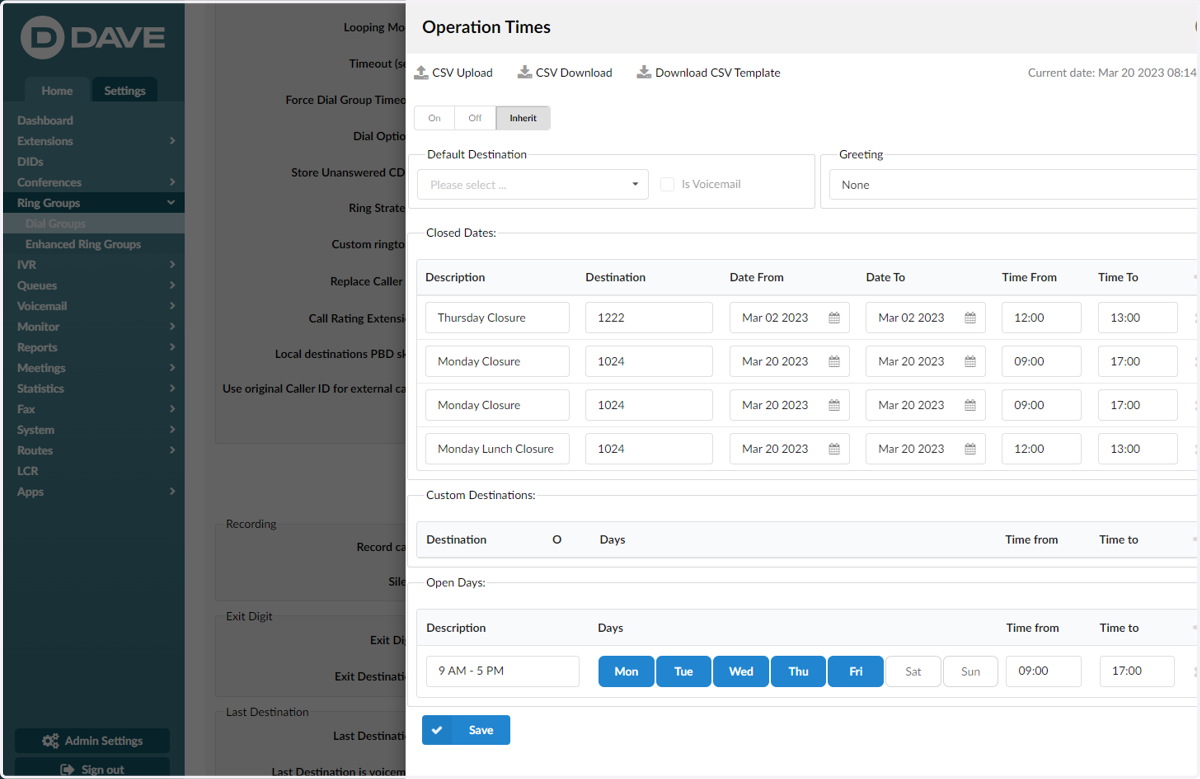Expand System in the sidebar

point(172,430)
